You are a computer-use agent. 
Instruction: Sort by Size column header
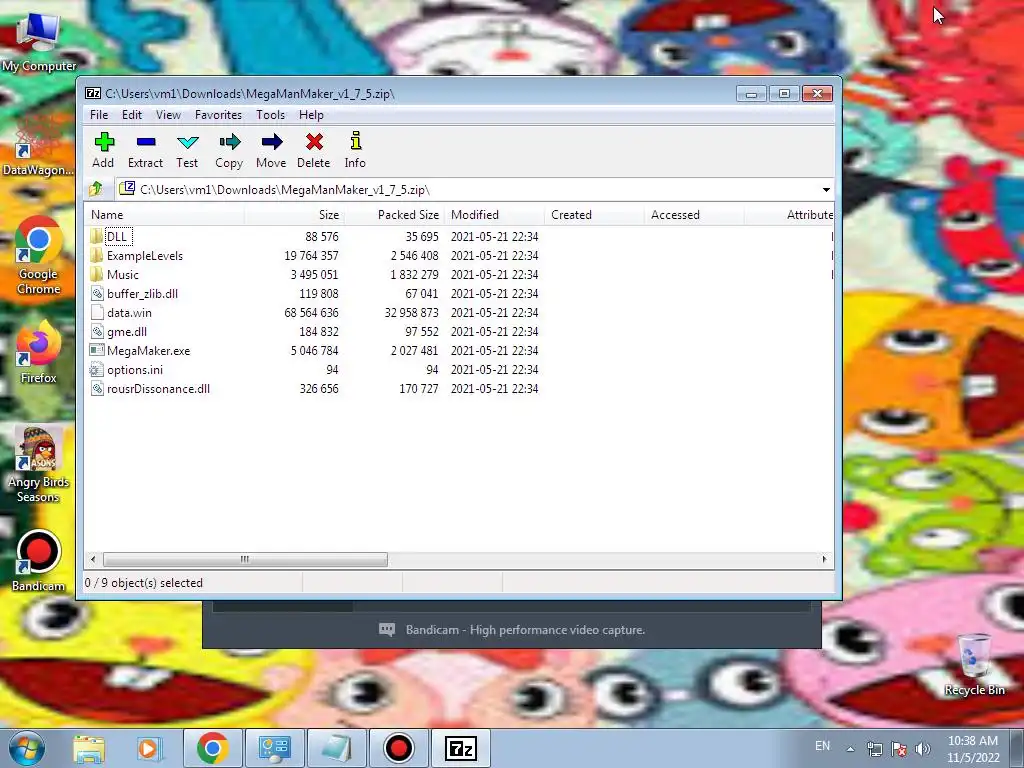[x=295, y=215]
